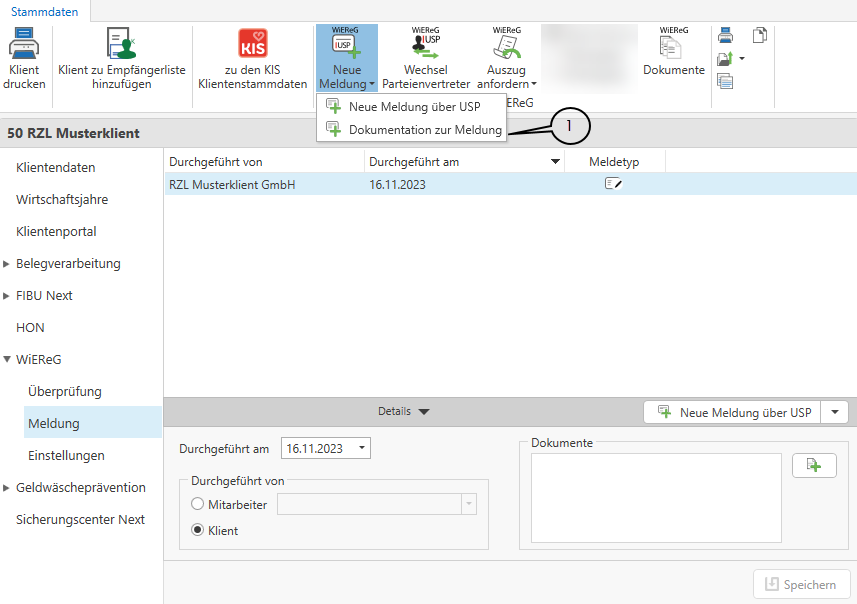
Task: Open Einstellungen under WiEReG
Action: (x=66, y=456)
